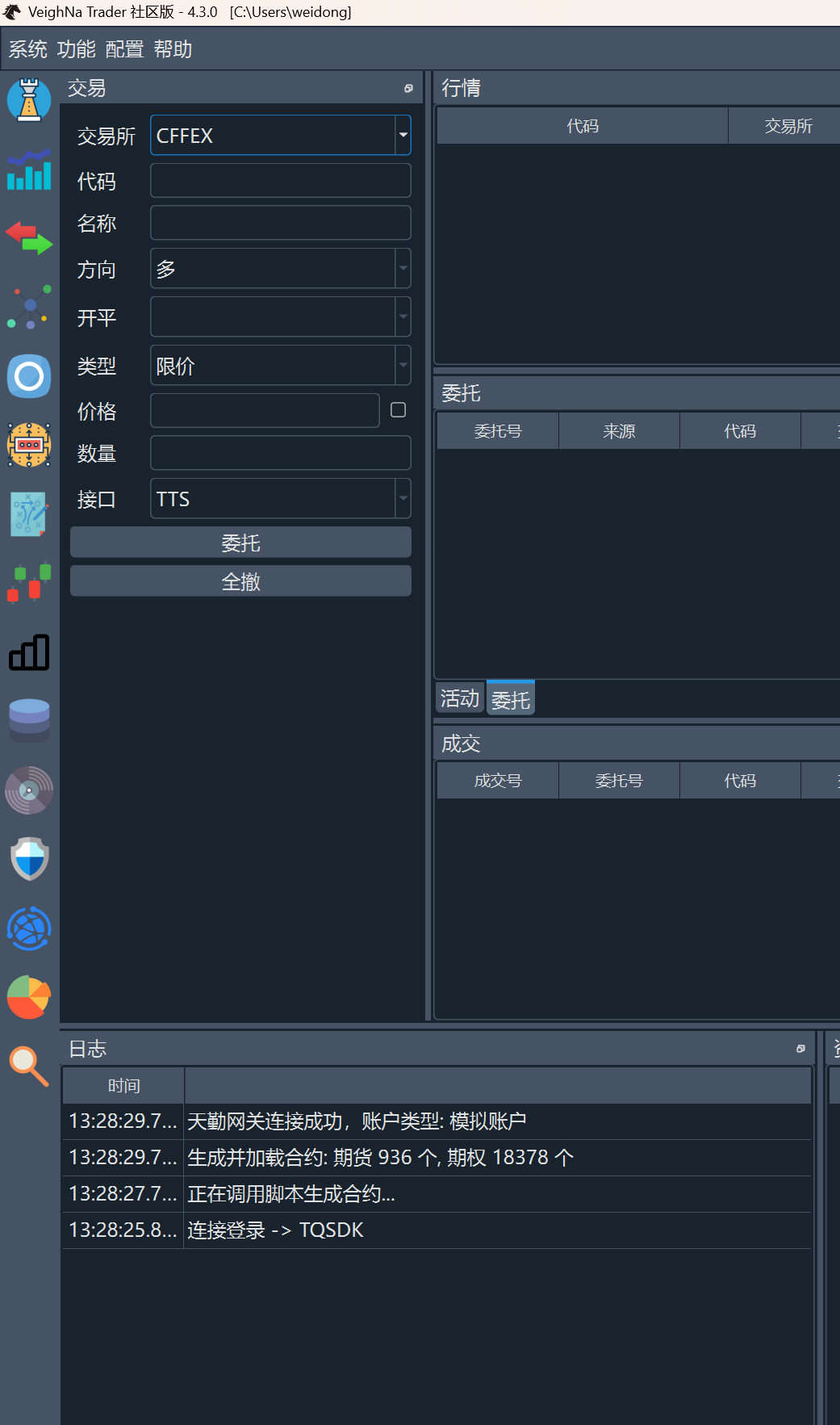The image size is (840, 1425).
Task: Switch to the 活动 tab
Action: 460,698
